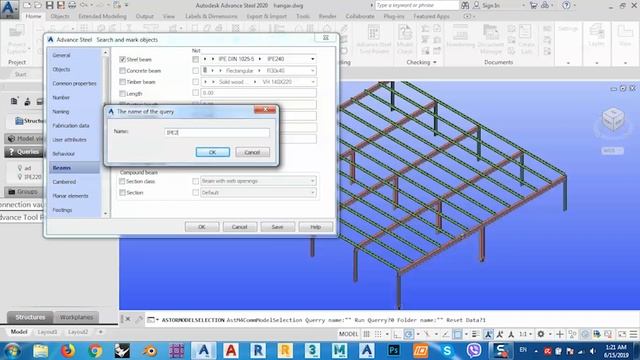Click the ViewCube in the model view
This screenshot has width=640, height=360.
click(613, 120)
